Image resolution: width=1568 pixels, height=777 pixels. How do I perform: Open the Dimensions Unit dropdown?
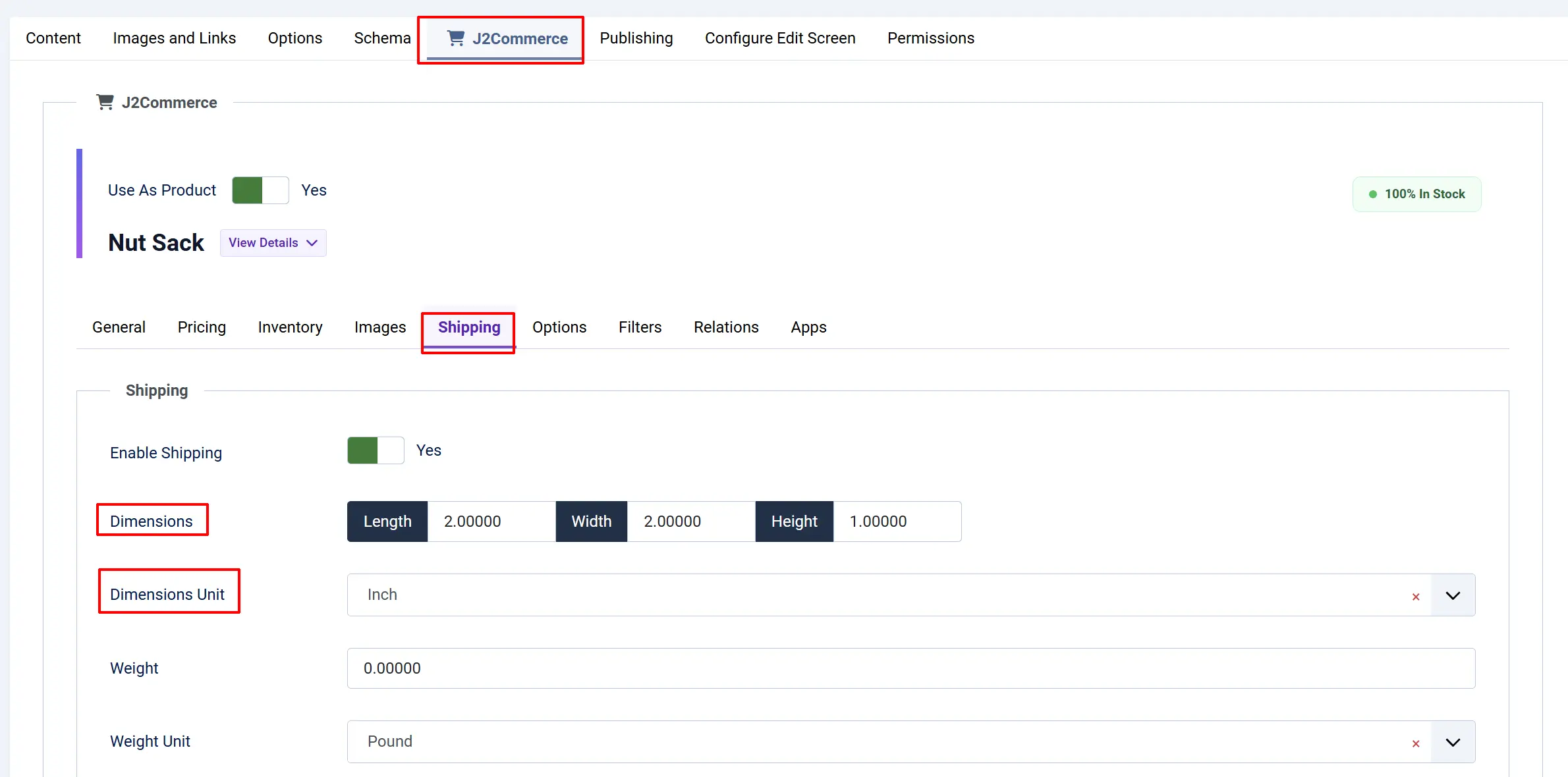[x=910, y=595]
